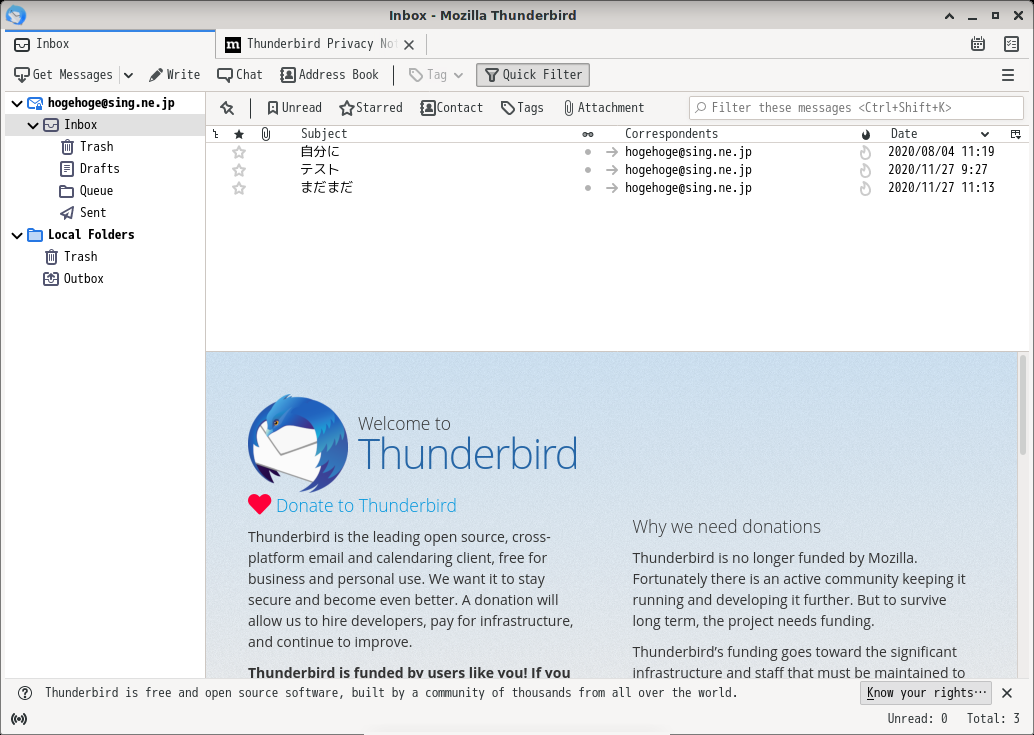Toggle keep filters pinned icon
The width and height of the screenshot is (1034, 735).
tap(227, 107)
